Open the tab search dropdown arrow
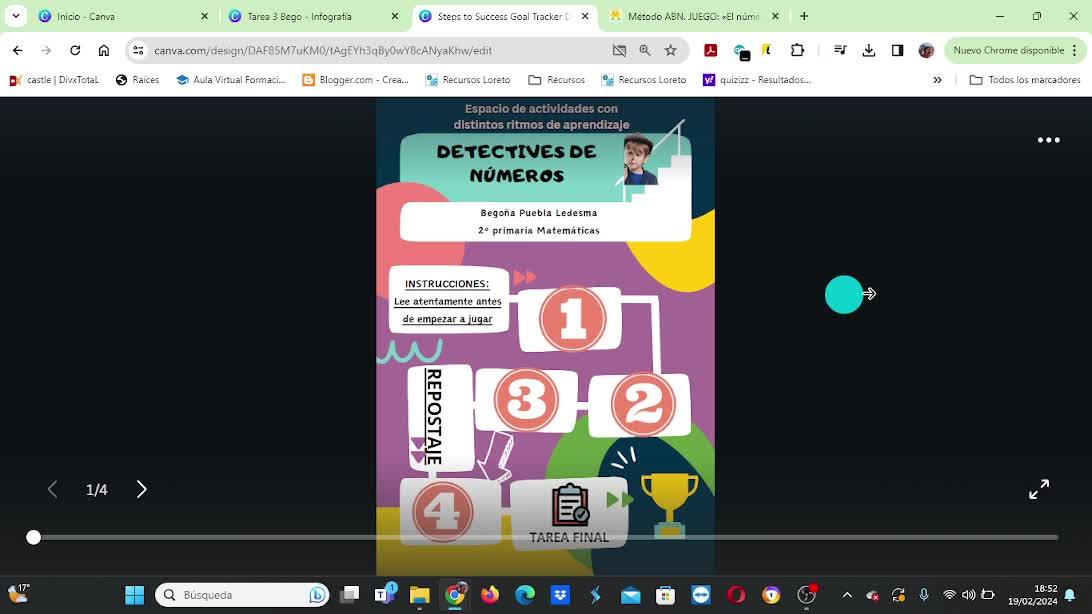The height and width of the screenshot is (614, 1092). pyautogui.click(x=15, y=16)
